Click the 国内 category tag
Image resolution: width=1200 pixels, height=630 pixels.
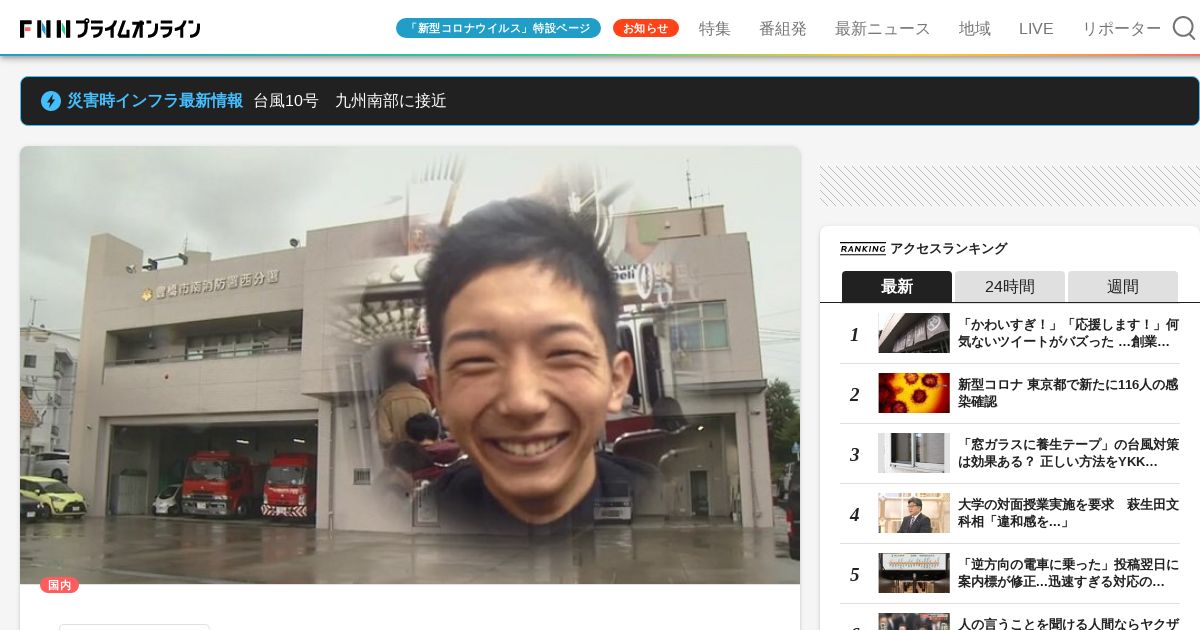coord(59,585)
